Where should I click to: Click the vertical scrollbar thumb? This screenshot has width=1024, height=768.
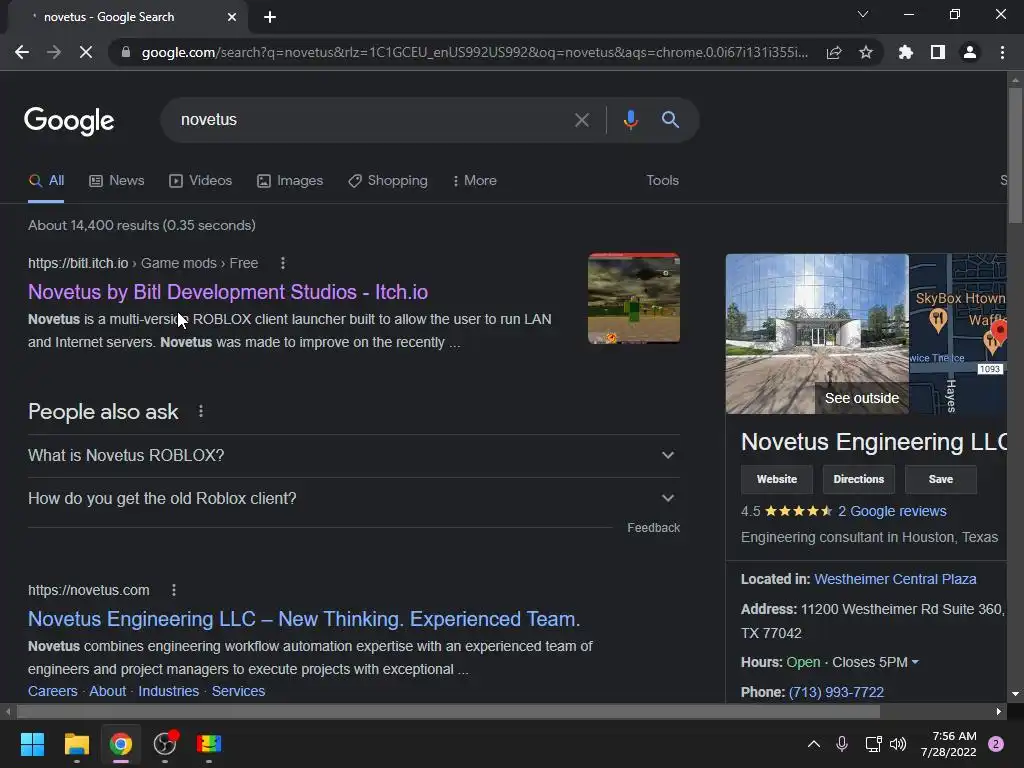pos(1015,154)
